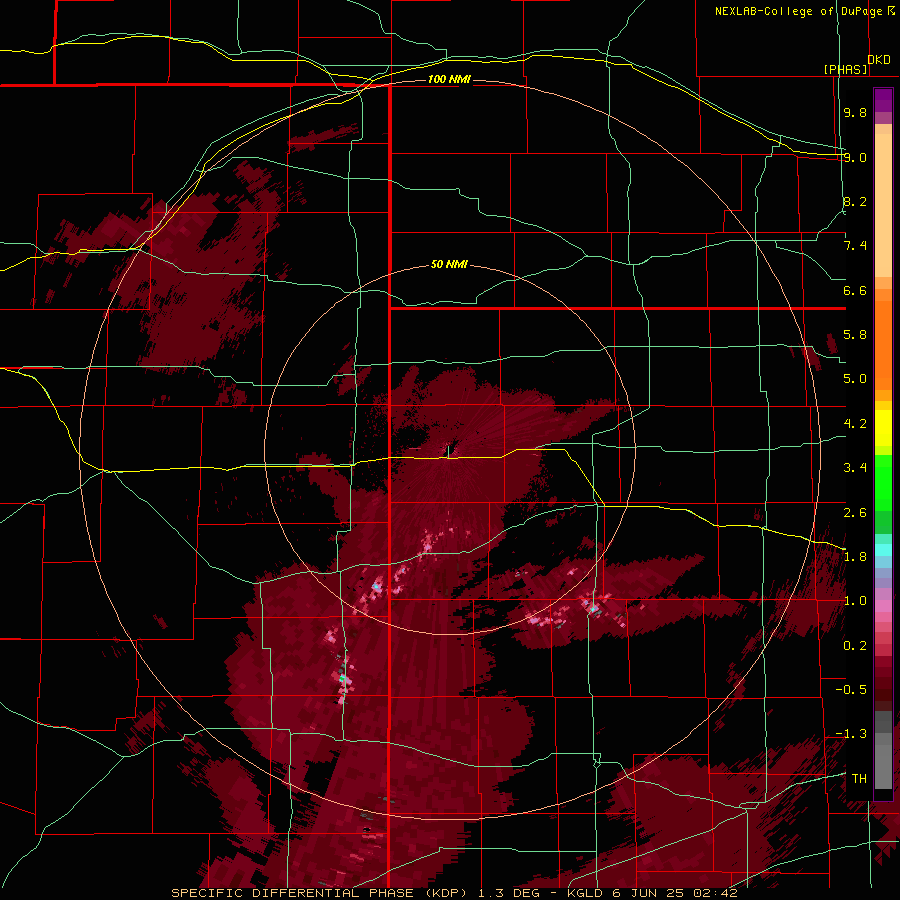Click the 2.6 value on color scale
This screenshot has width=900, height=900.
855,513
